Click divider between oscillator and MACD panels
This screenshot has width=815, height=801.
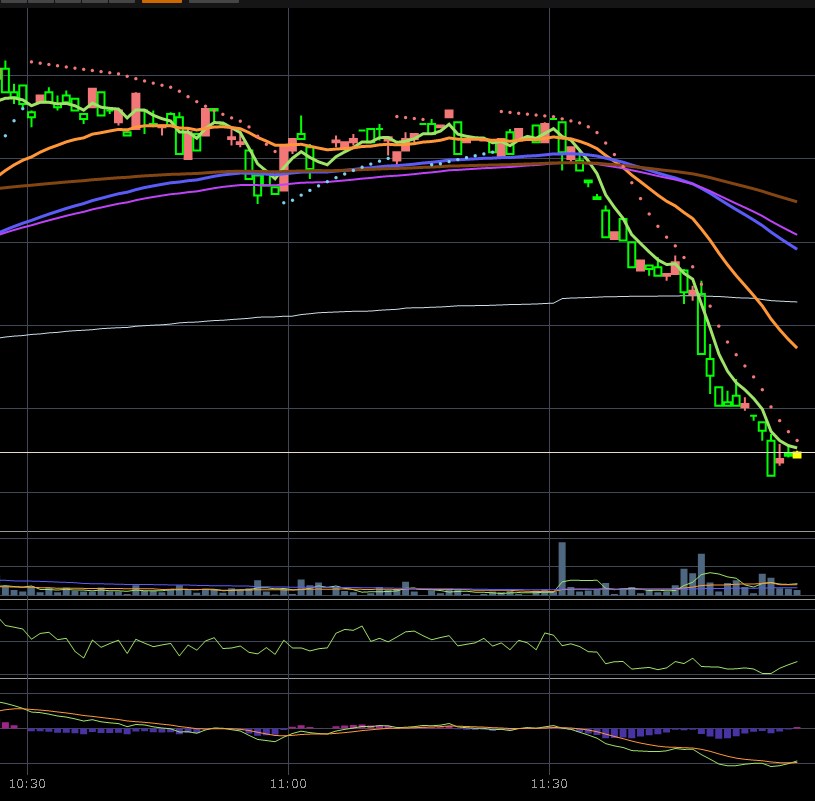[x=400, y=678]
